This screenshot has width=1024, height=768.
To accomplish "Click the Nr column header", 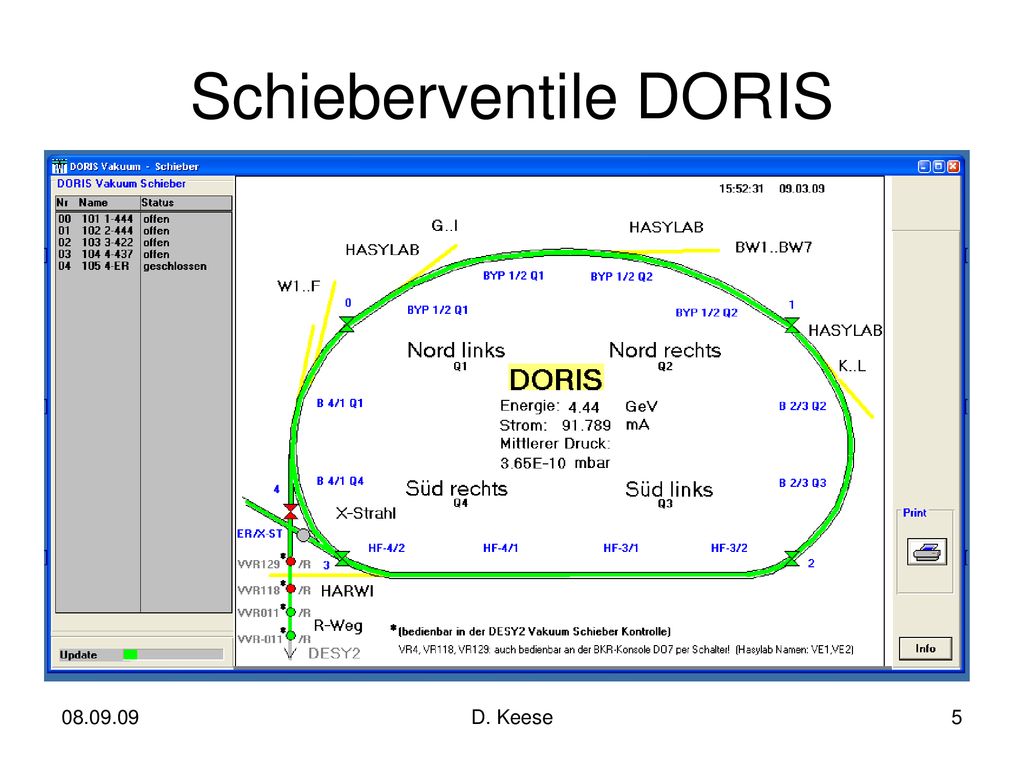I will pyautogui.click(x=63, y=202).
